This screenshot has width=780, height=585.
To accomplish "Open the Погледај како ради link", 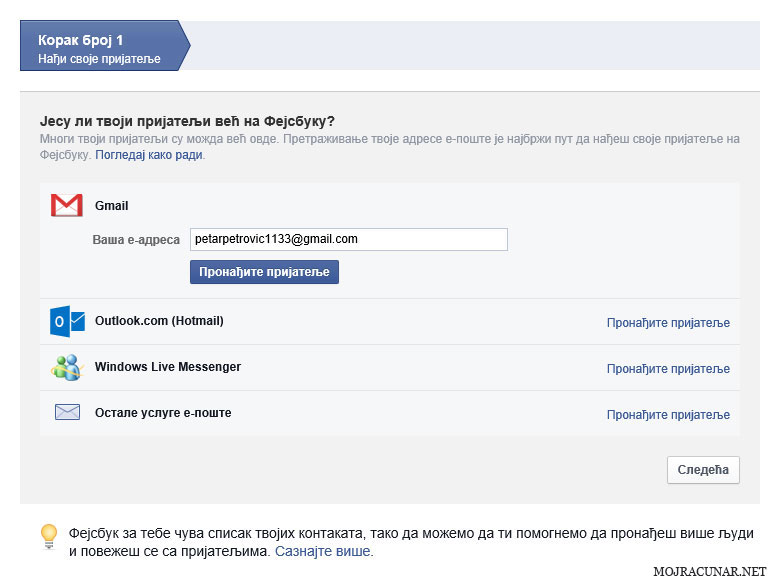I will (149, 155).
